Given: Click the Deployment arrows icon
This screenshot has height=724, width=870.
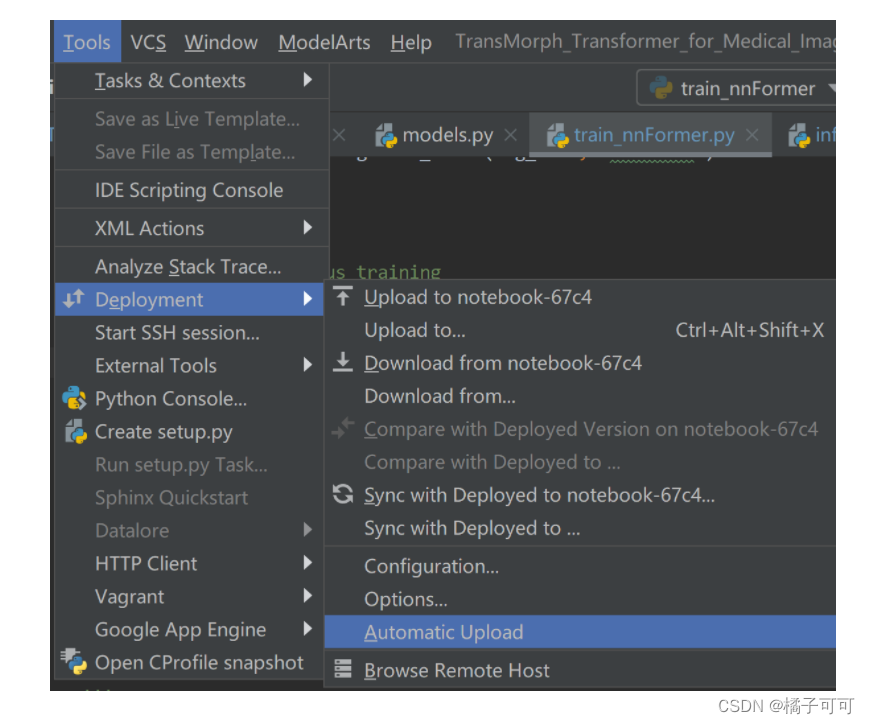Looking at the screenshot, I should pyautogui.click(x=74, y=298).
